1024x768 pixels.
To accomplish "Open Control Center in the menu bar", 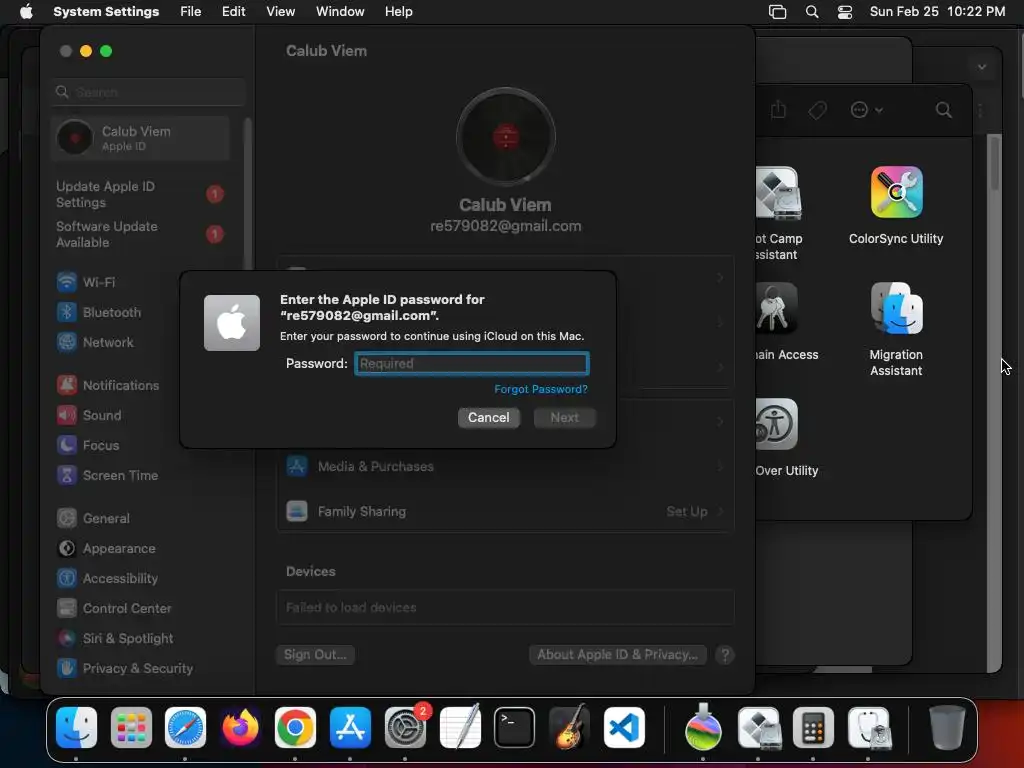I will 844,12.
